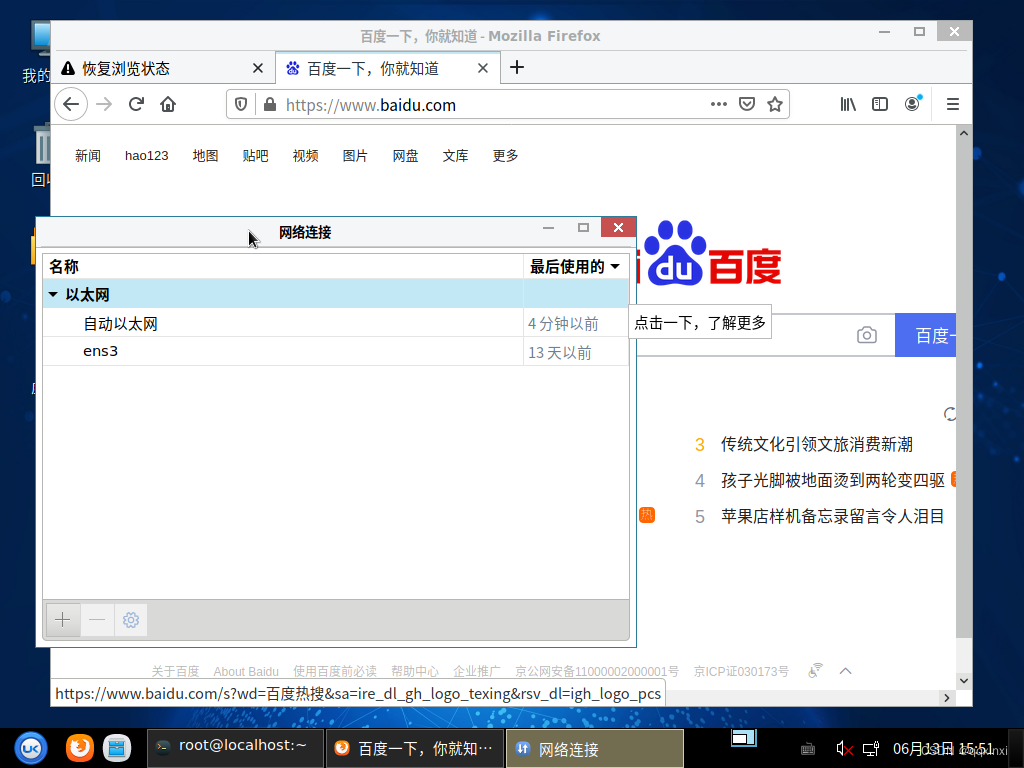Open Firefox library icon
Viewport: 1024px width, 768px height.
(x=848, y=104)
